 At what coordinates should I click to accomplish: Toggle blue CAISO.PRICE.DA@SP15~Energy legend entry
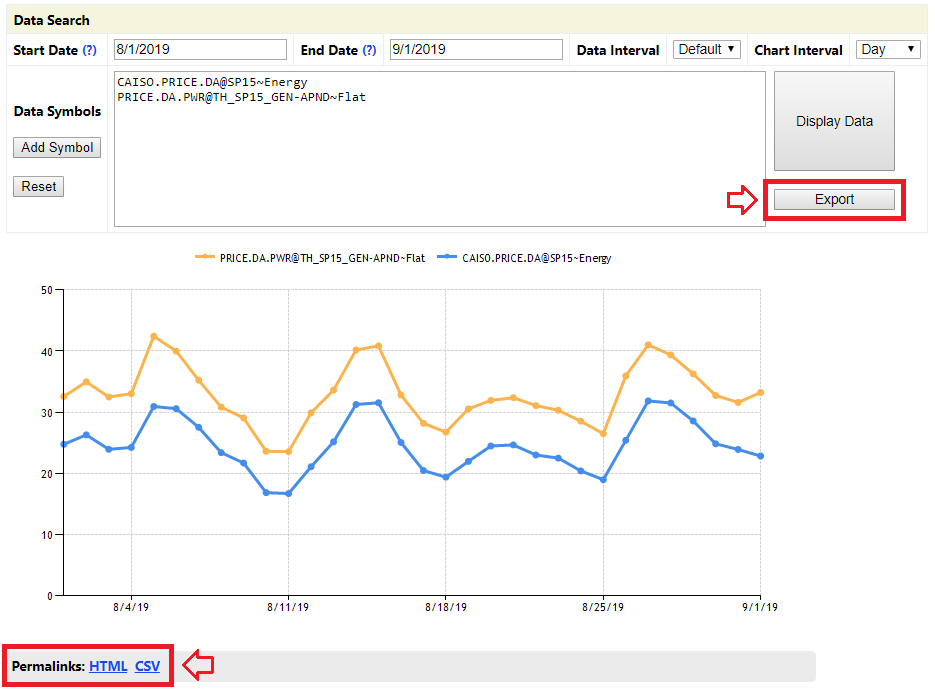click(524, 258)
